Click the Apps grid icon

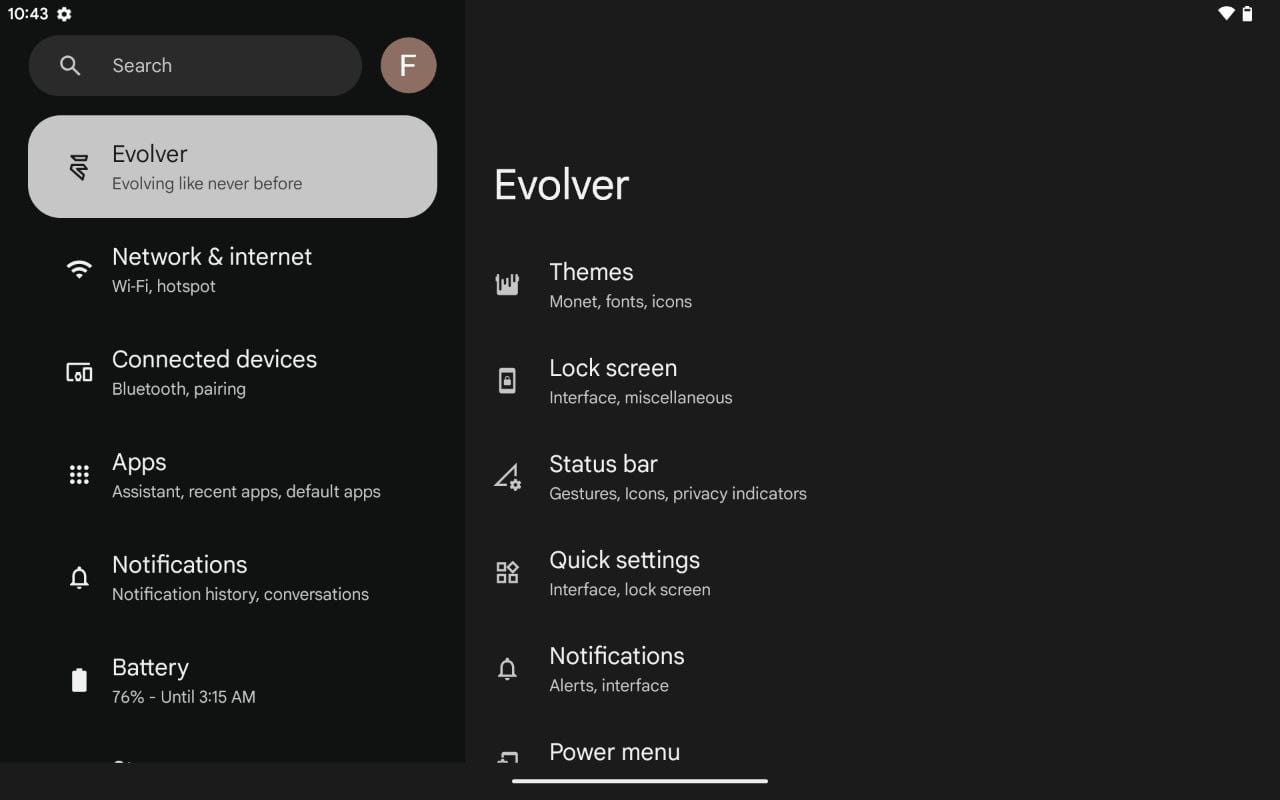point(79,475)
